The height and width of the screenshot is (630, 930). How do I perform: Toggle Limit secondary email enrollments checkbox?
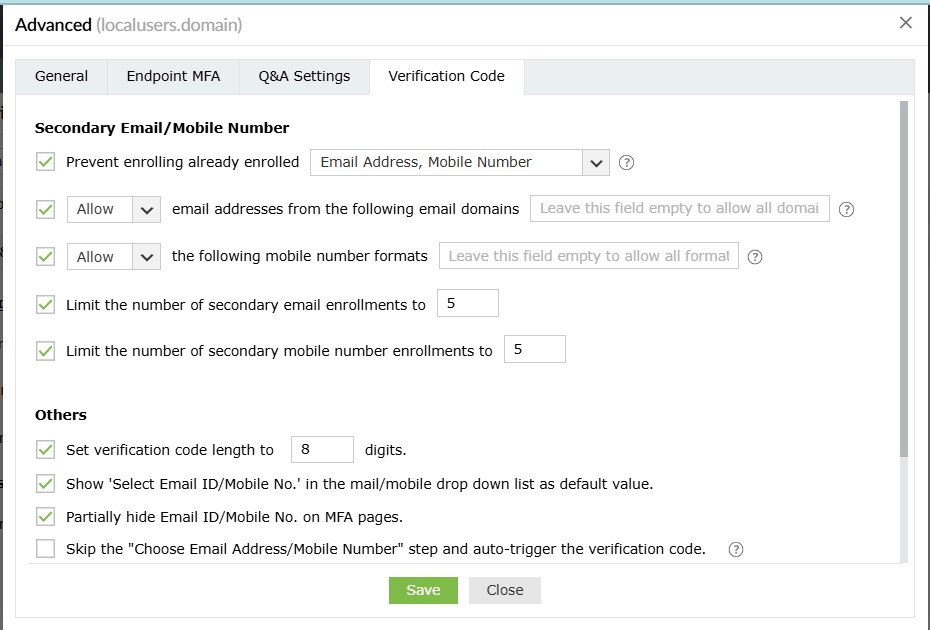[x=45, y=305]
